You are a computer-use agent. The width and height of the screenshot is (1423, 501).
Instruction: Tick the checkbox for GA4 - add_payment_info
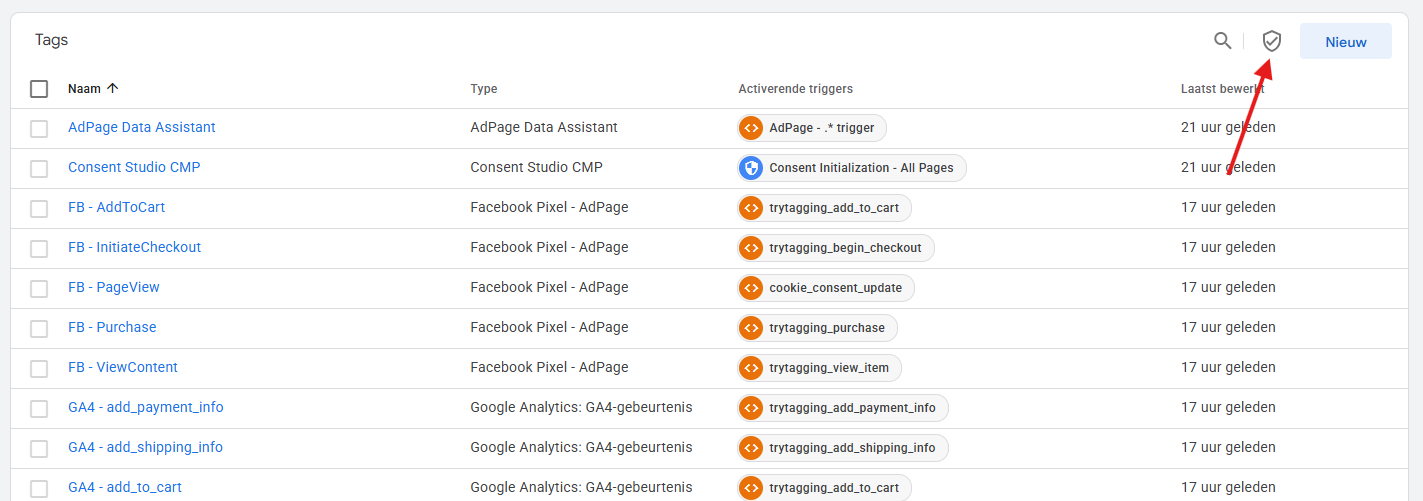pyautogui.click(x=39, y=409)
